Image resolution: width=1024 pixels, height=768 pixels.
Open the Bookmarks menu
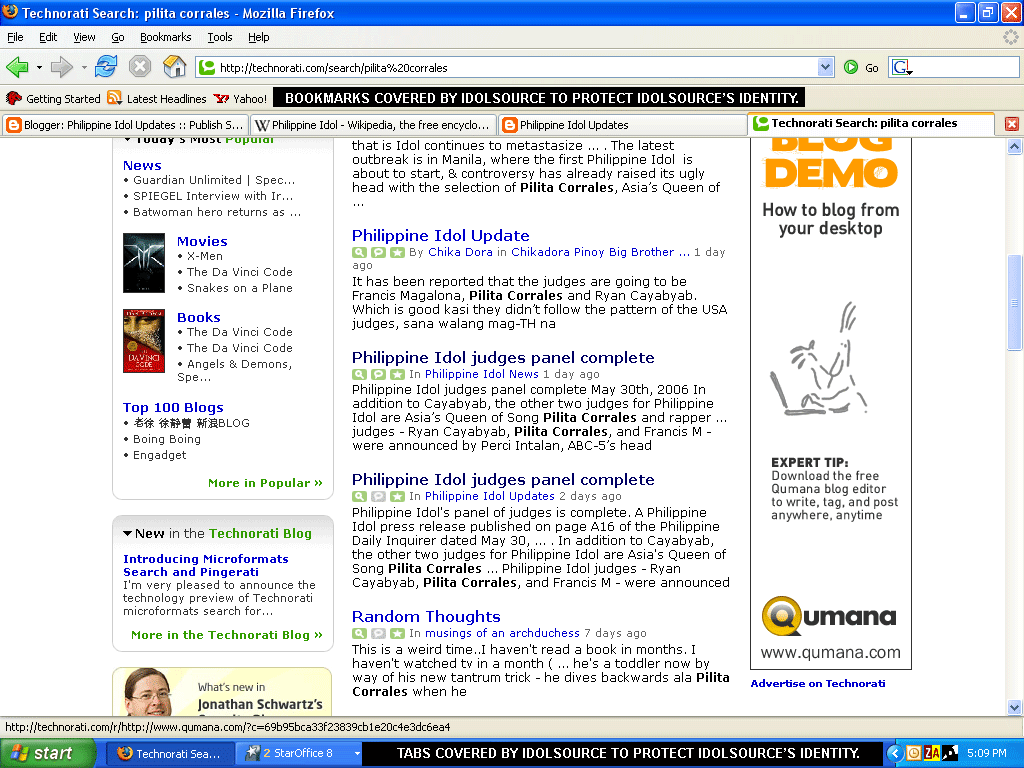click(166, 37)
